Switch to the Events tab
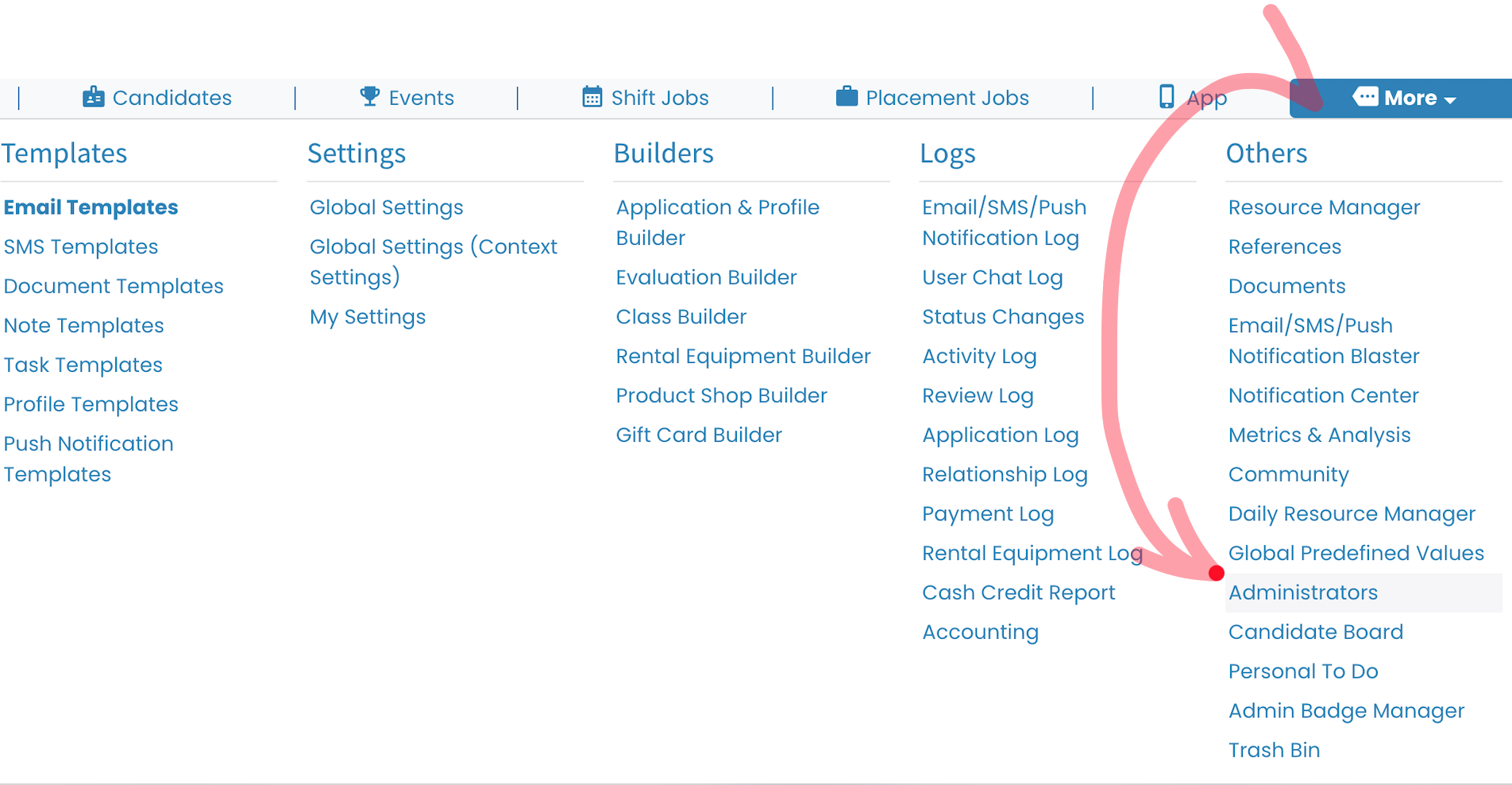Viewport: 1512px width, 785px height. (x=407, y=98)
